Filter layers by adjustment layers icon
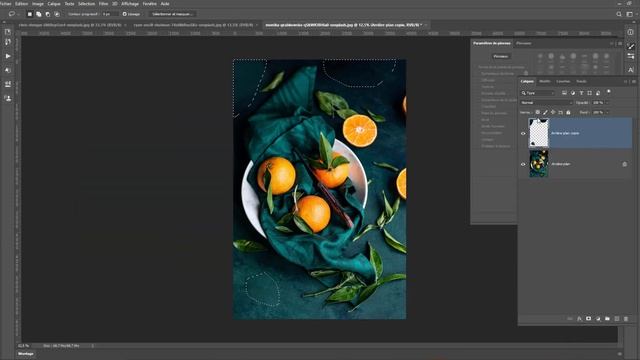The height and width of the screenshot is (360, 640). [573, 93]
